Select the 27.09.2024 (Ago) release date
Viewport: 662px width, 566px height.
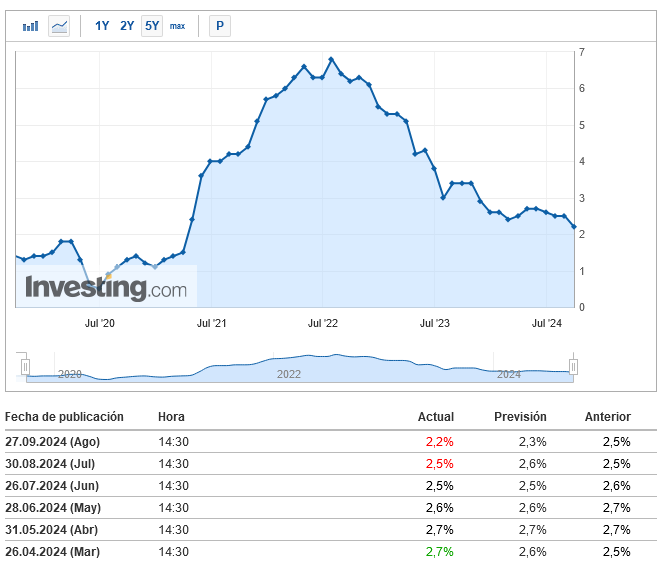(x=53, y=442)
